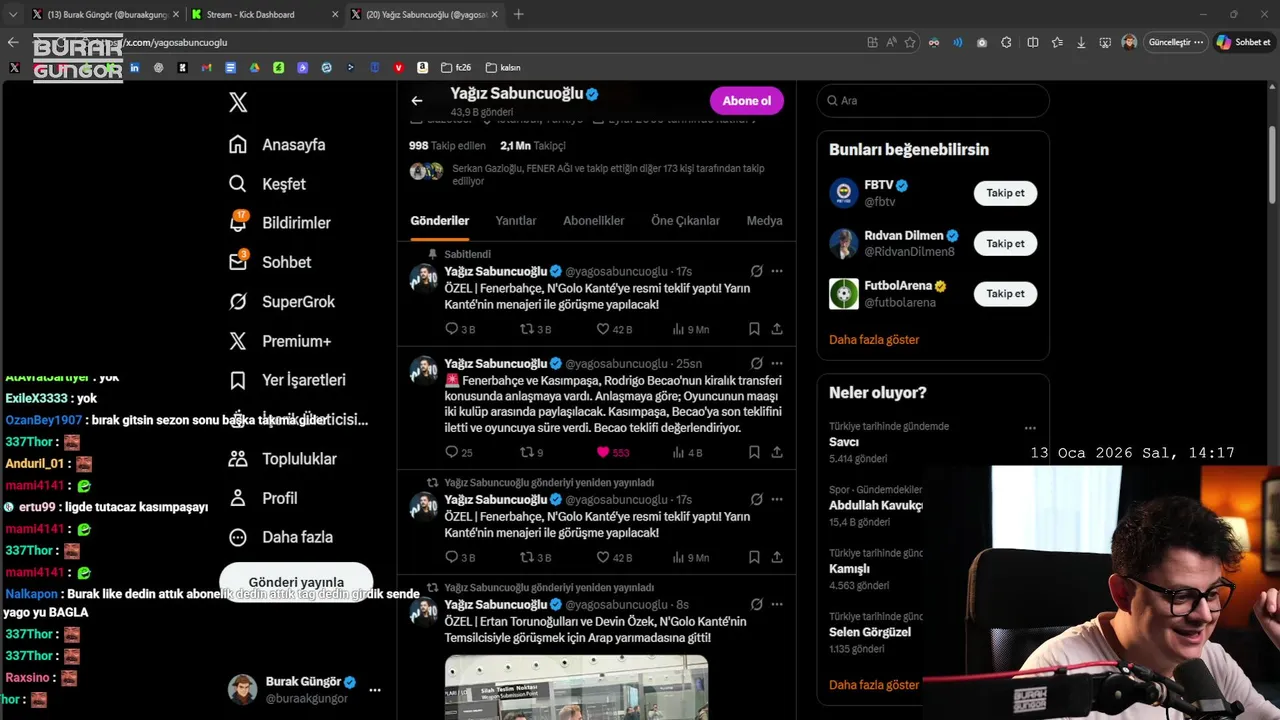
Task: Share the Becao Kasımpaşa post
Action: pyautogui.click(x=777, y=452)
